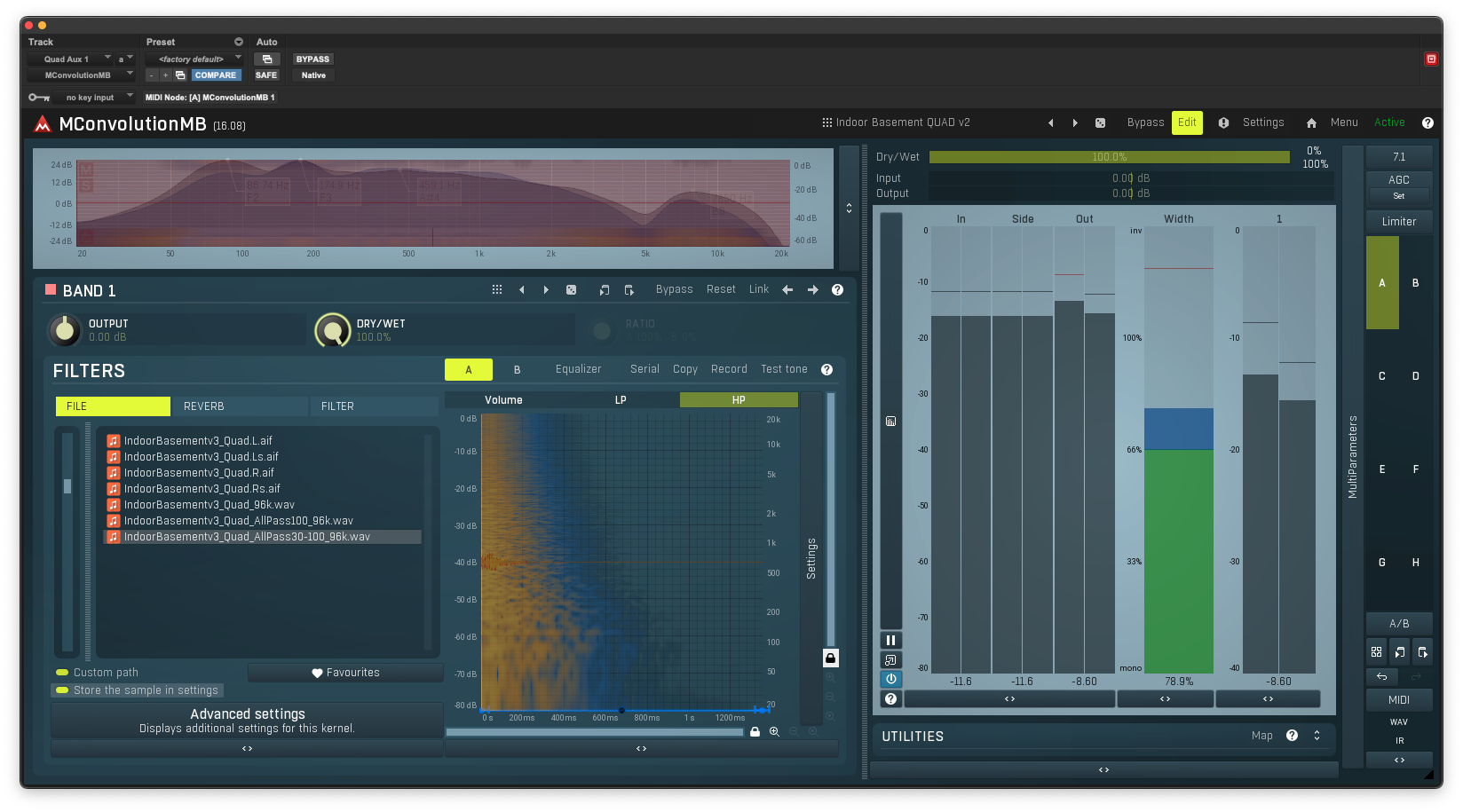
Task: Click the COMPARE button
Action: 216,75
